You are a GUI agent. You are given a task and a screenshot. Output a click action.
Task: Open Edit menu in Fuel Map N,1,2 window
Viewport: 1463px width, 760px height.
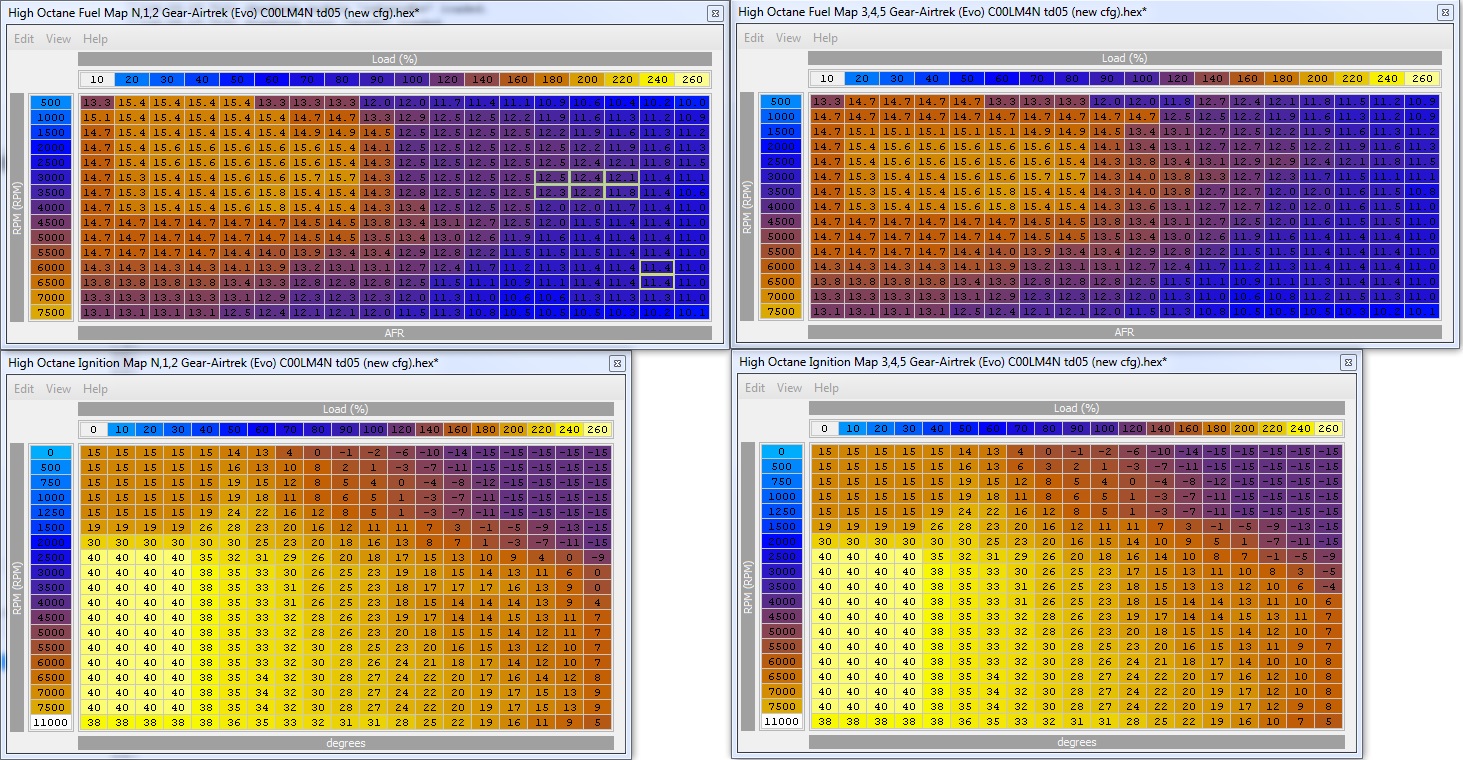(24, 39)
